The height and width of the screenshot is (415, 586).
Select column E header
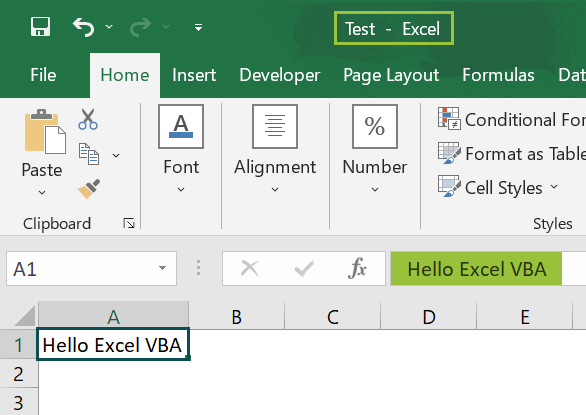[x=525, y=317]
